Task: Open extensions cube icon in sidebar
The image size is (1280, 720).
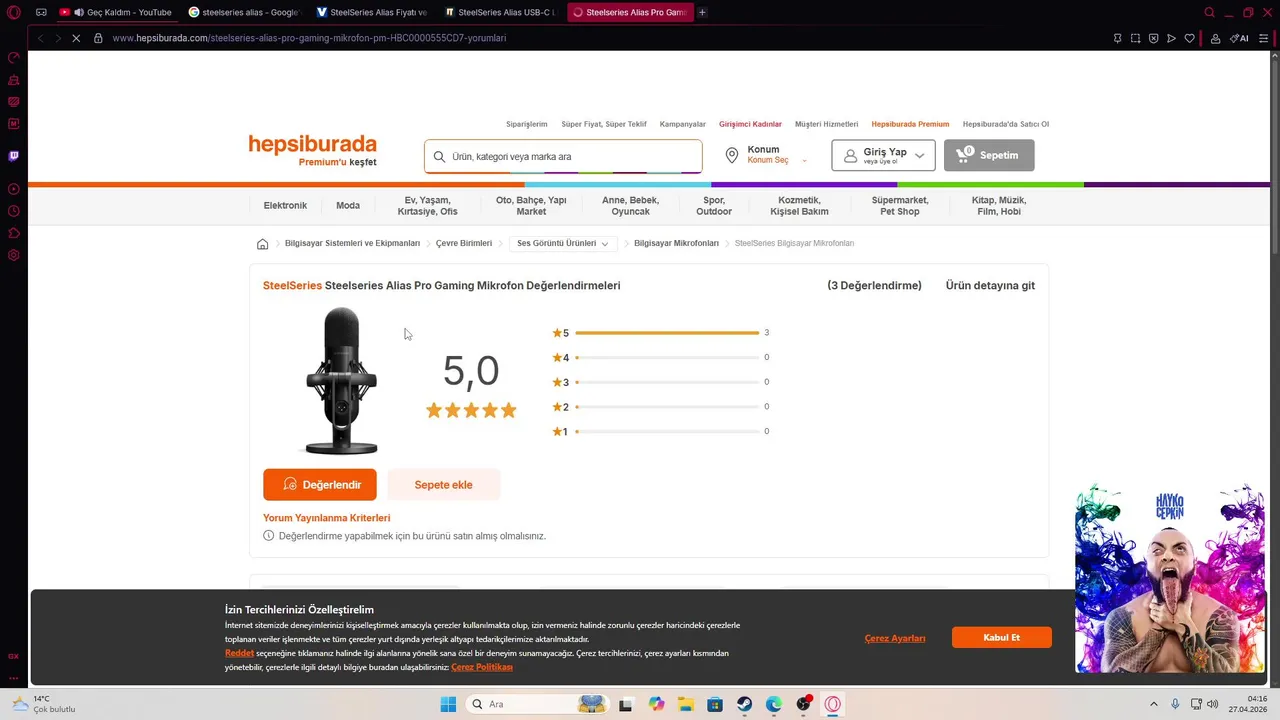Action: pyautogui.click(x=13, y=233)
